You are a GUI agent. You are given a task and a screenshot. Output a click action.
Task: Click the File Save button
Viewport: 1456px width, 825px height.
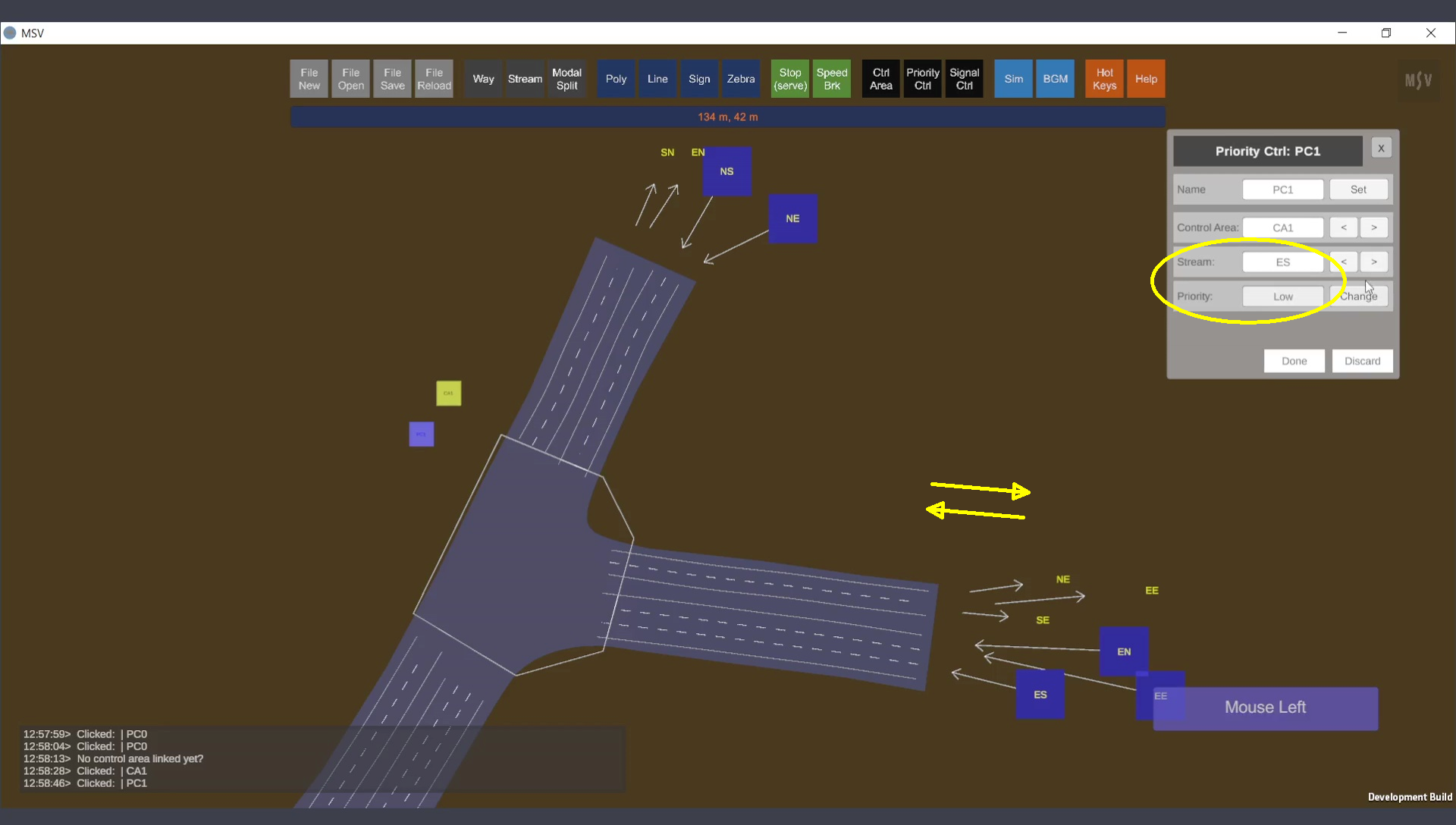(x=392, y=79)
